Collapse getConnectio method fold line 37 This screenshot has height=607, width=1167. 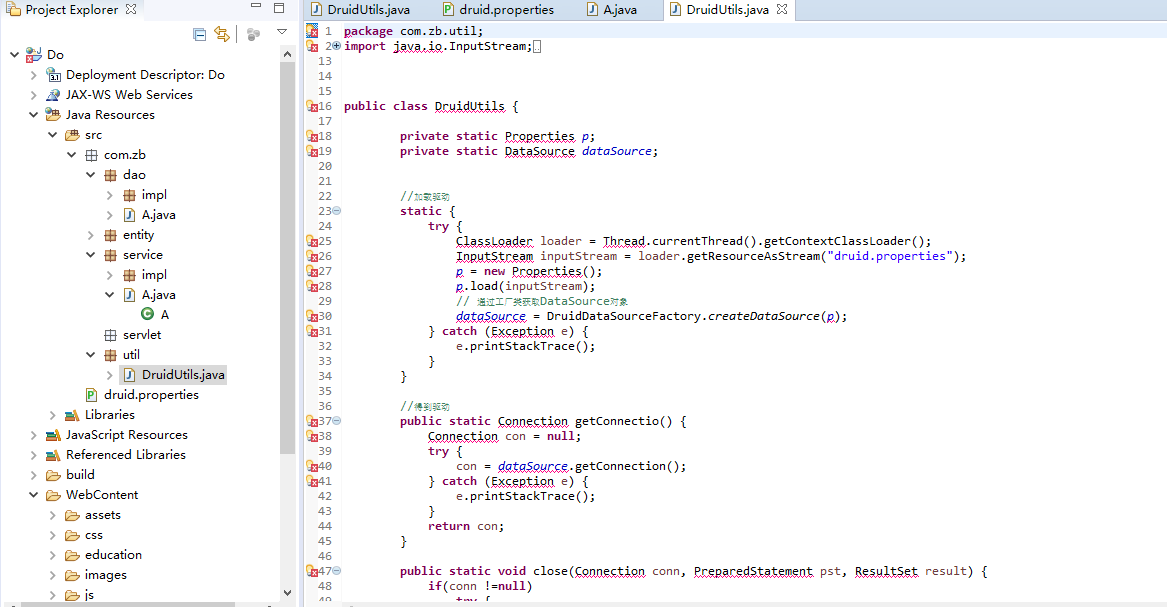pyautogui.click(x=337, y=421)
